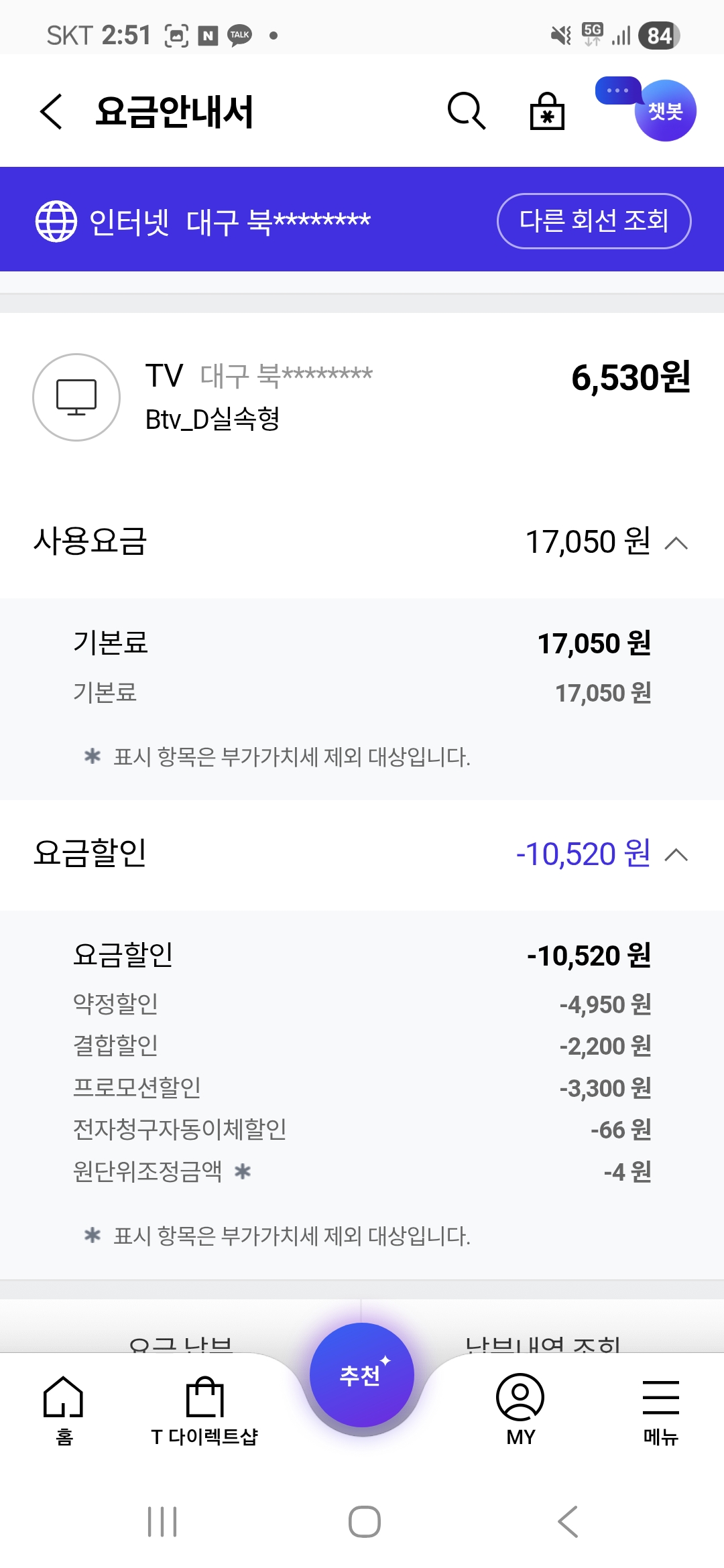Viewport: 724px width, 1568px height.
Task: Collapse the 사용요금 section chevron
Action: 676,543
